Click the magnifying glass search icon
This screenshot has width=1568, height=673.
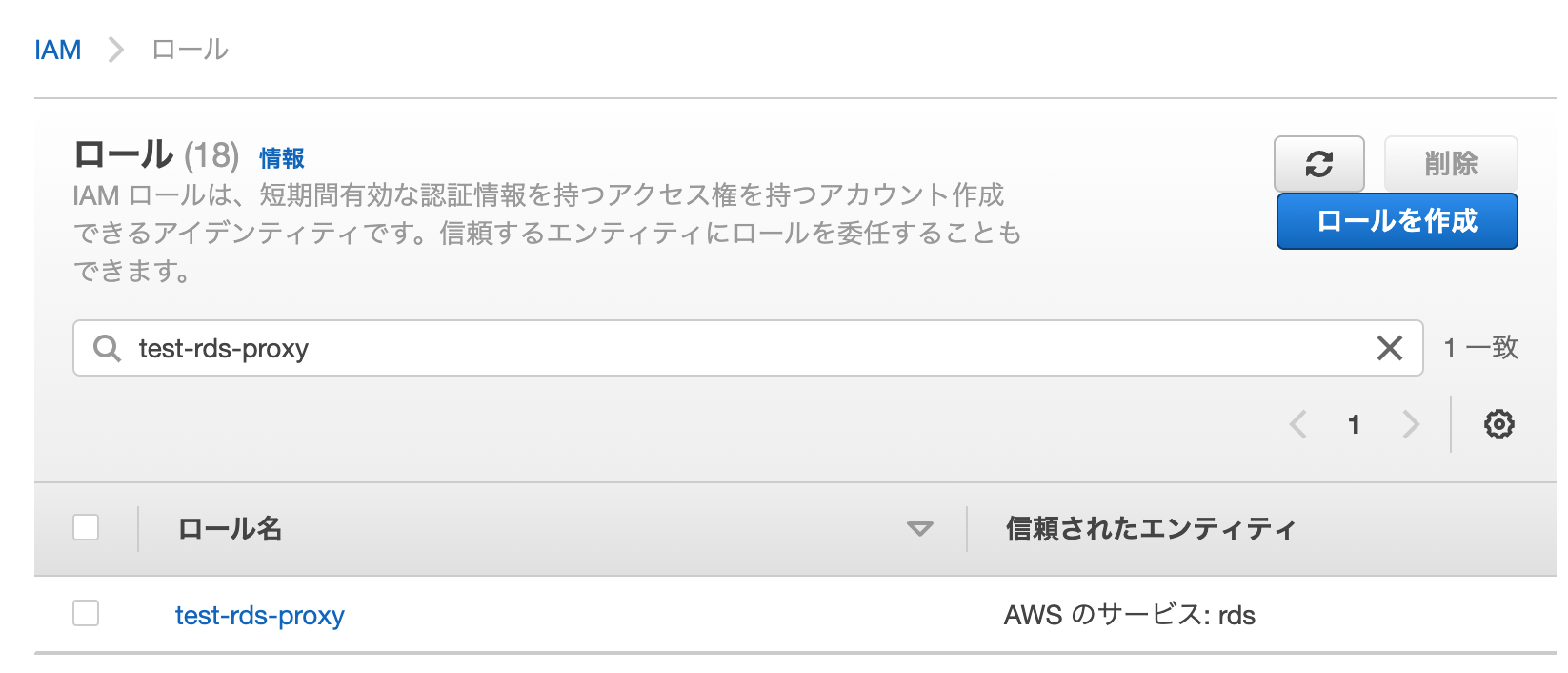(x=108, y=348)
